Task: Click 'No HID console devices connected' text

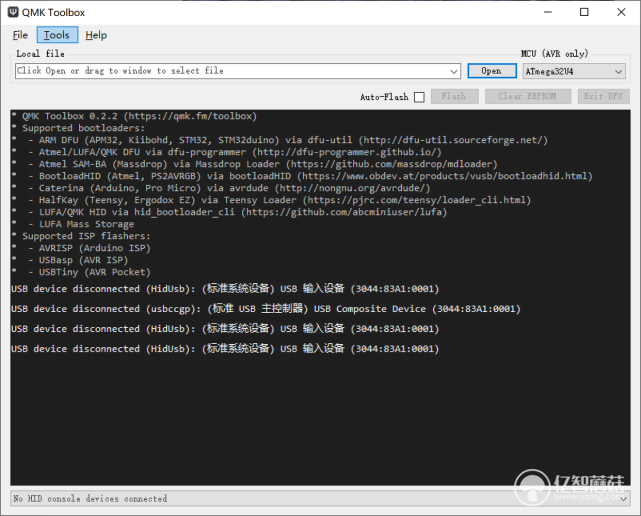Action: coord(90,499)
